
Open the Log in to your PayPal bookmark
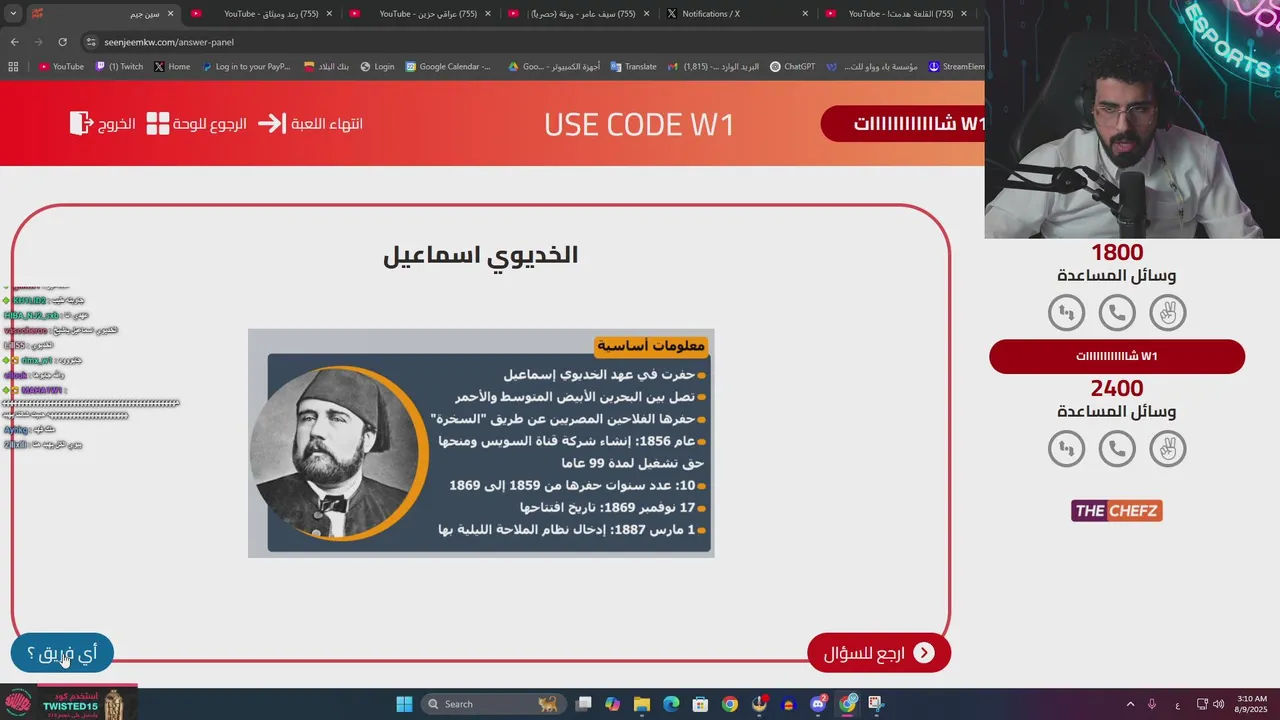pyautogui.click(x=245, y=67)
